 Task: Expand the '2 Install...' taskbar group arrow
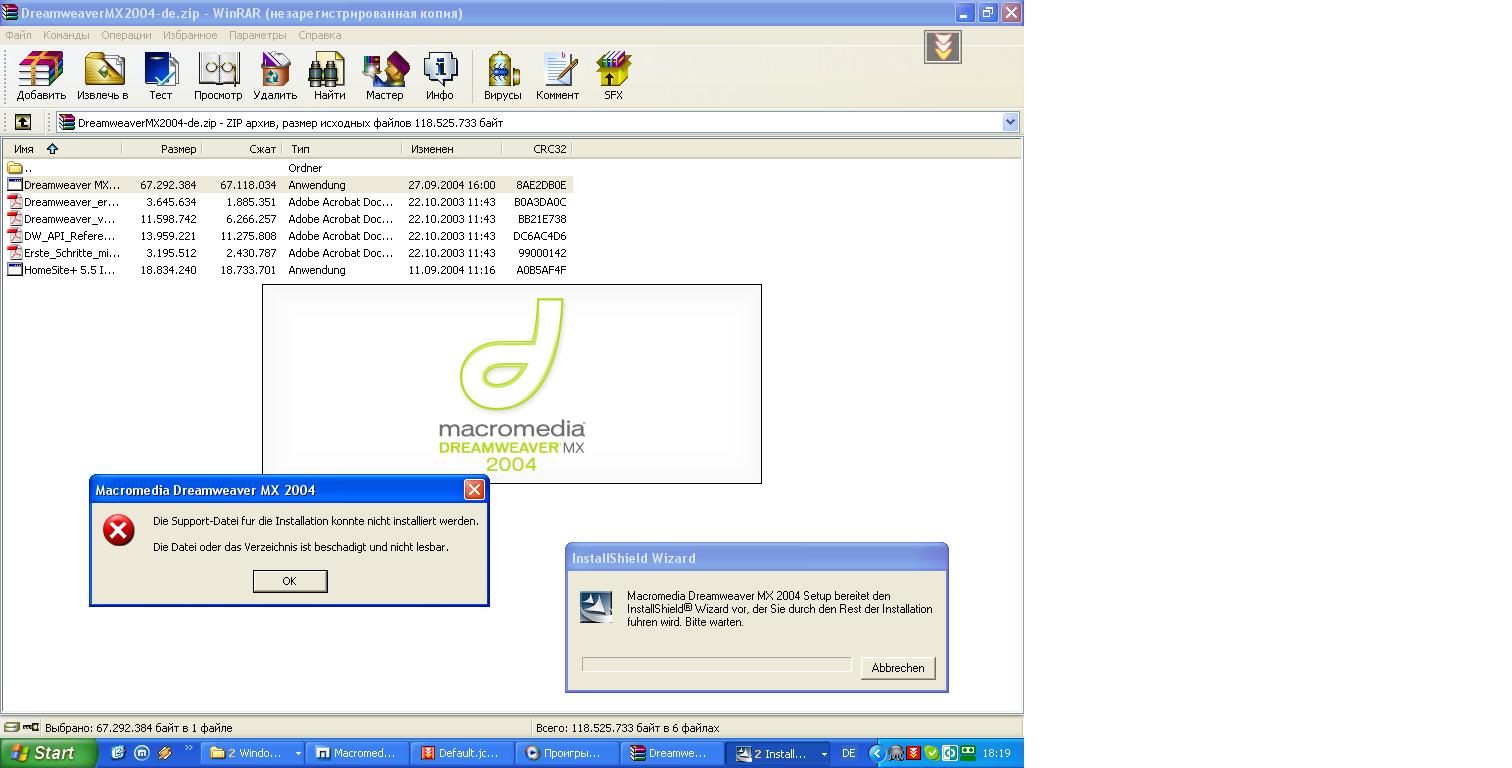click(824, 754)
